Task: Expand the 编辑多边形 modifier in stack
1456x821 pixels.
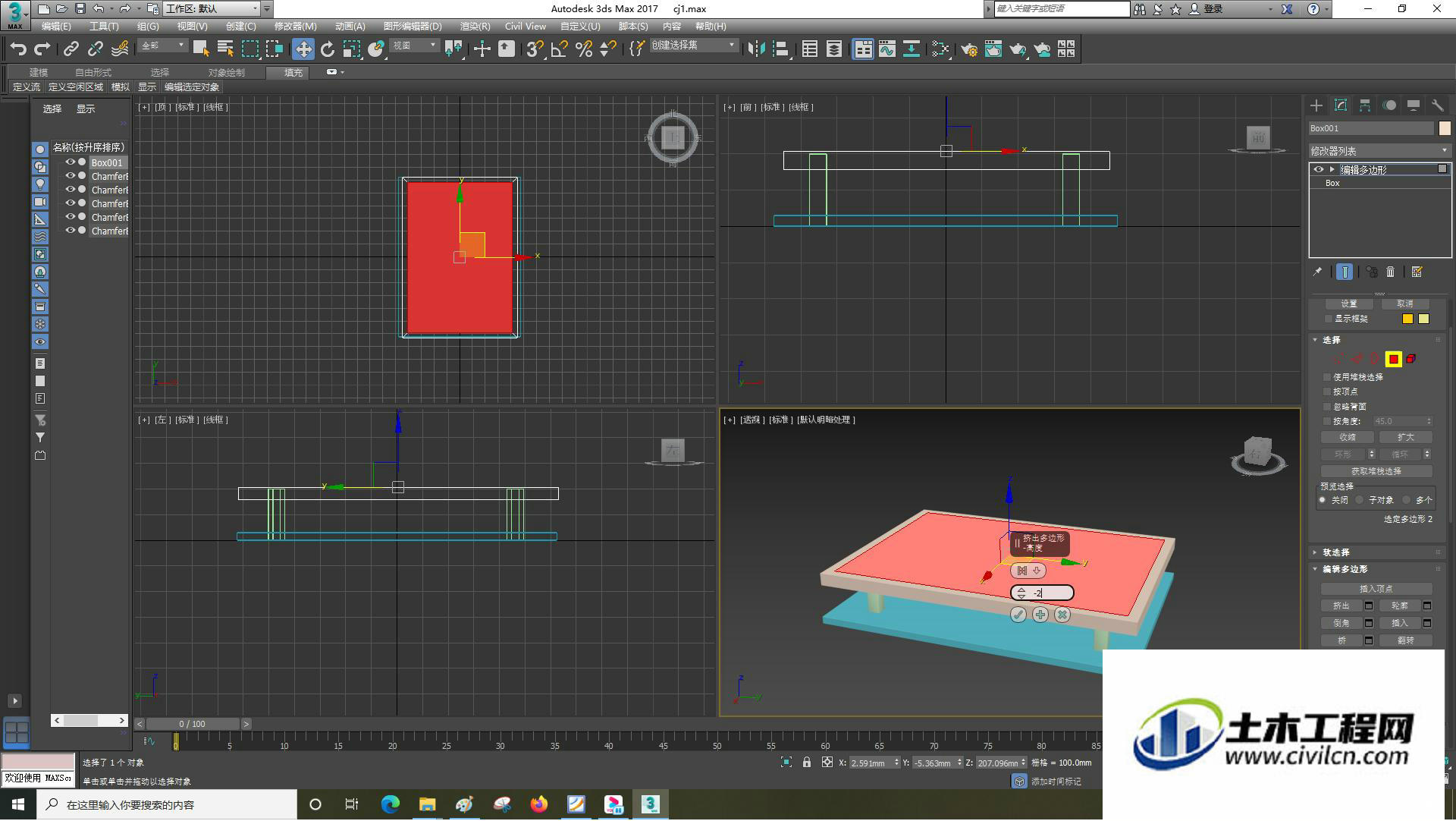Action: pos(1332,169)
